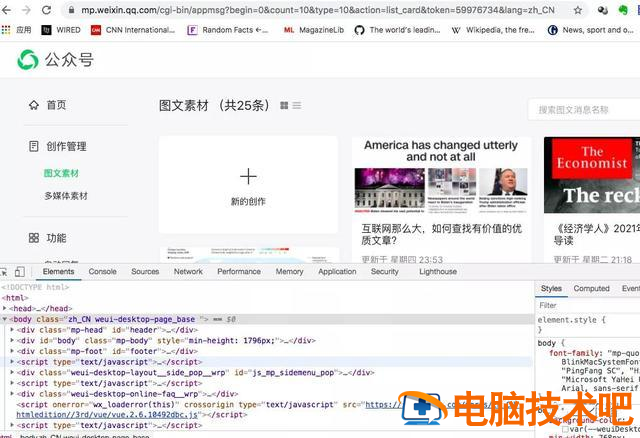
Task: Click the element.style rule
Action: pos(571,320)
